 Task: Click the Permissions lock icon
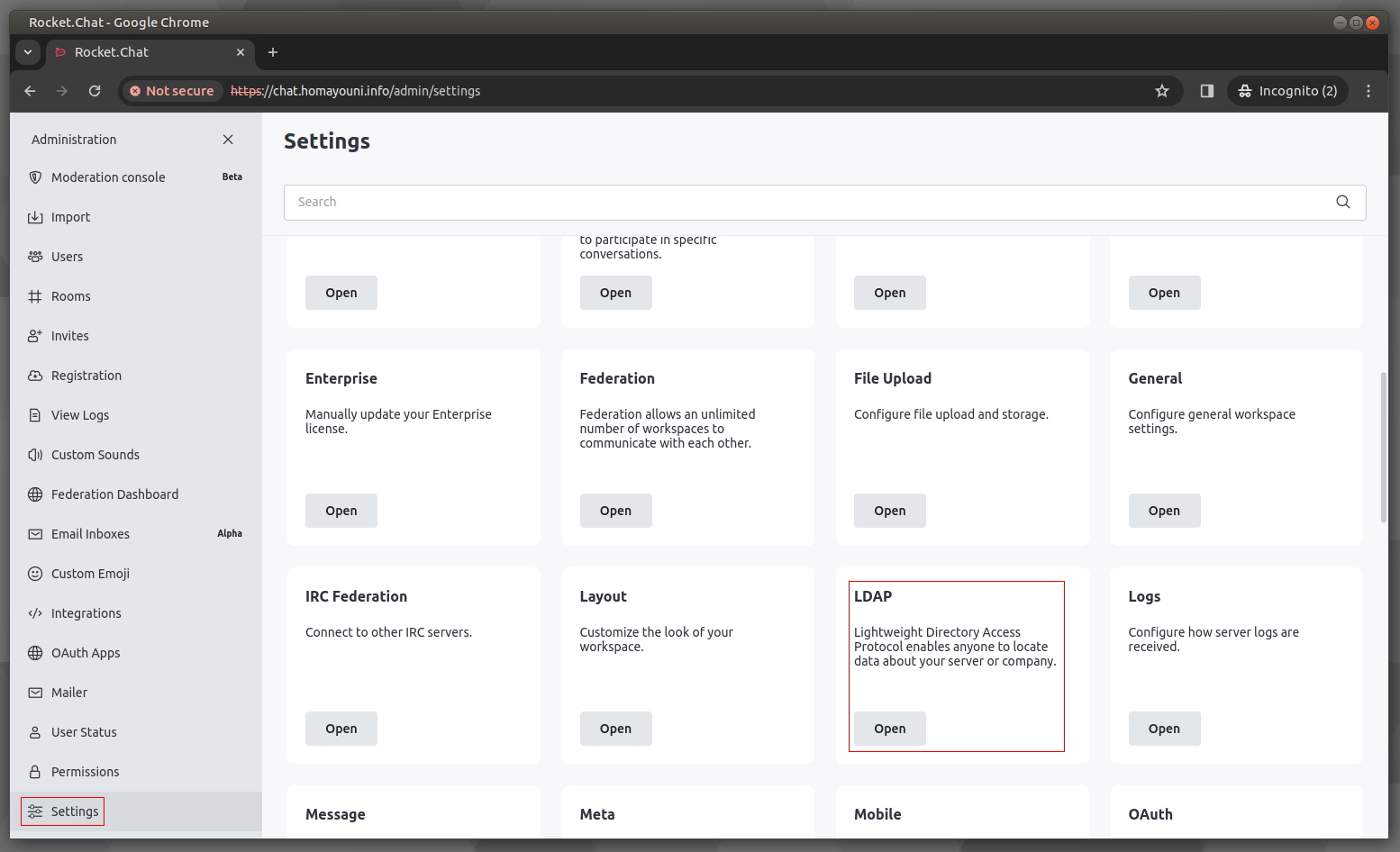coord(35,772)
